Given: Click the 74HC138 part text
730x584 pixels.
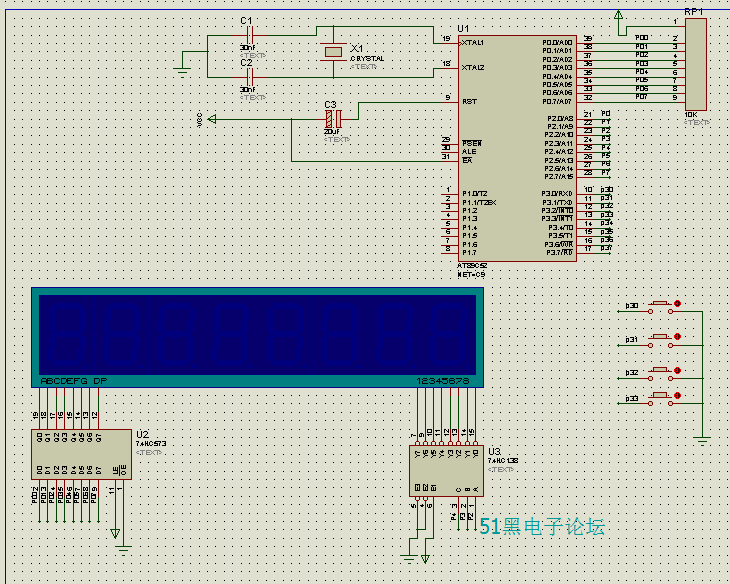Looking at the screenshot, I should pyautogui.click(x=503, y=461).
